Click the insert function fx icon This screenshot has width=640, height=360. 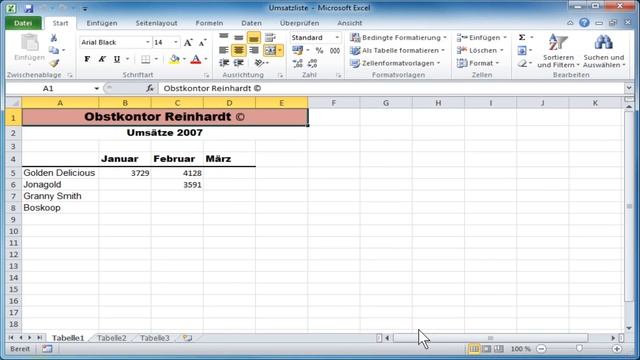150,88
